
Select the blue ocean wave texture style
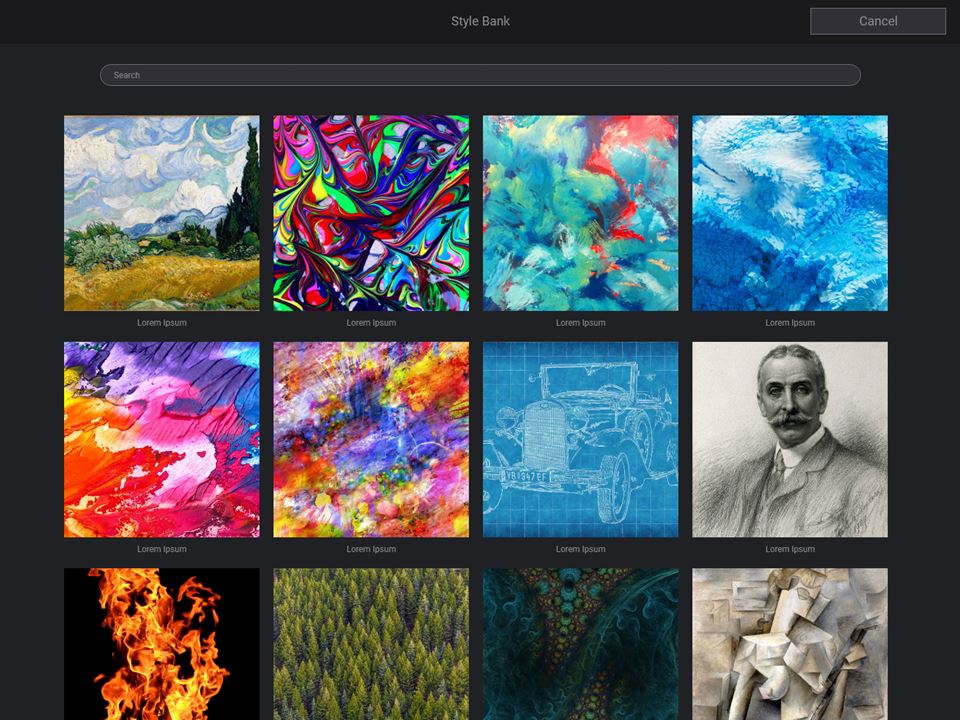click(x=790, y=213)
